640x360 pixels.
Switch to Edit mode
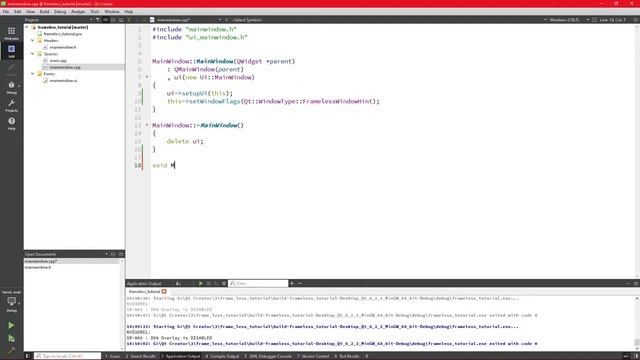click(11, 51)
